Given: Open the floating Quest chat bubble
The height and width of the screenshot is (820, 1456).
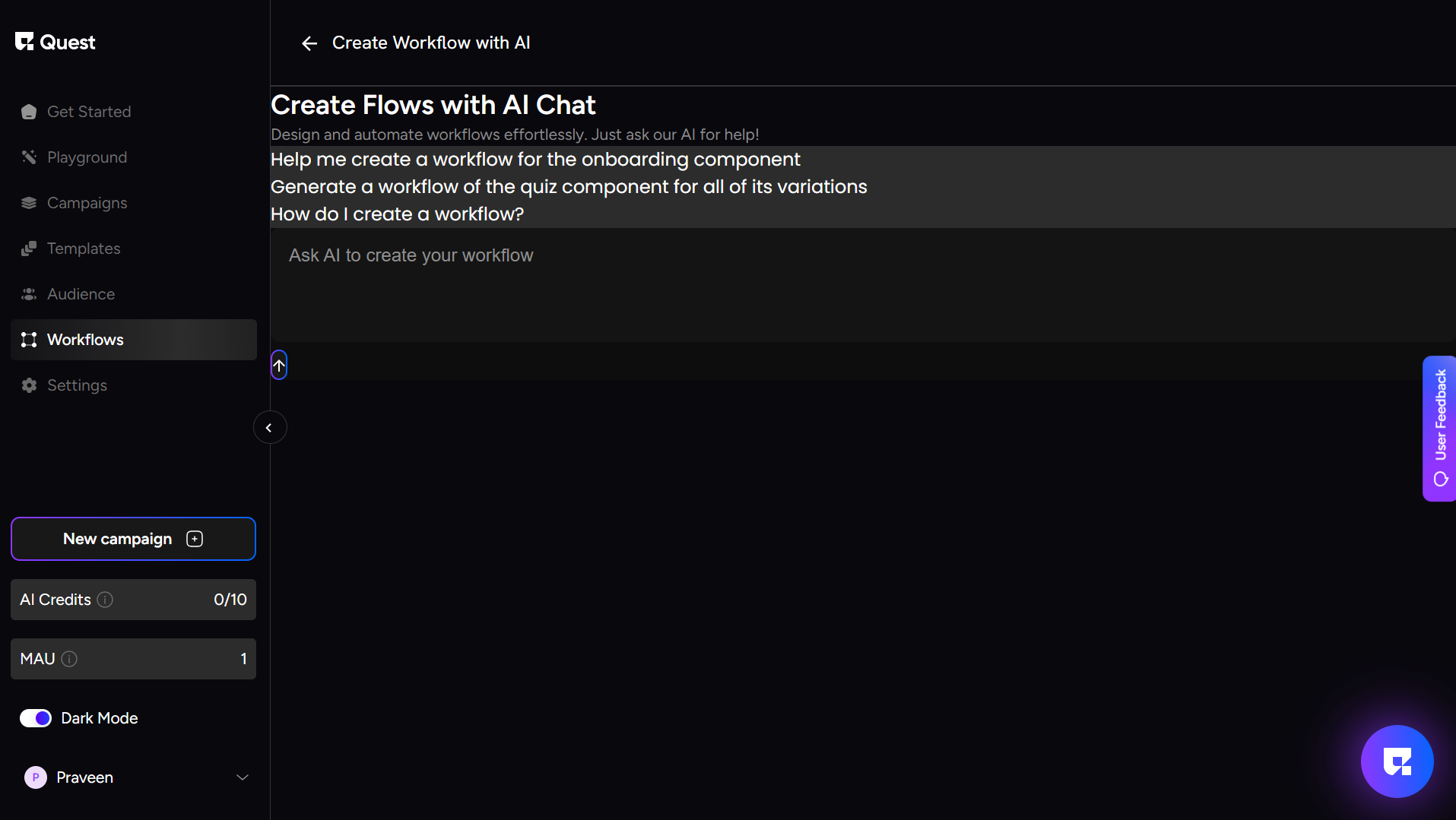Looking at the screenshot, I should pos(1397,761).
